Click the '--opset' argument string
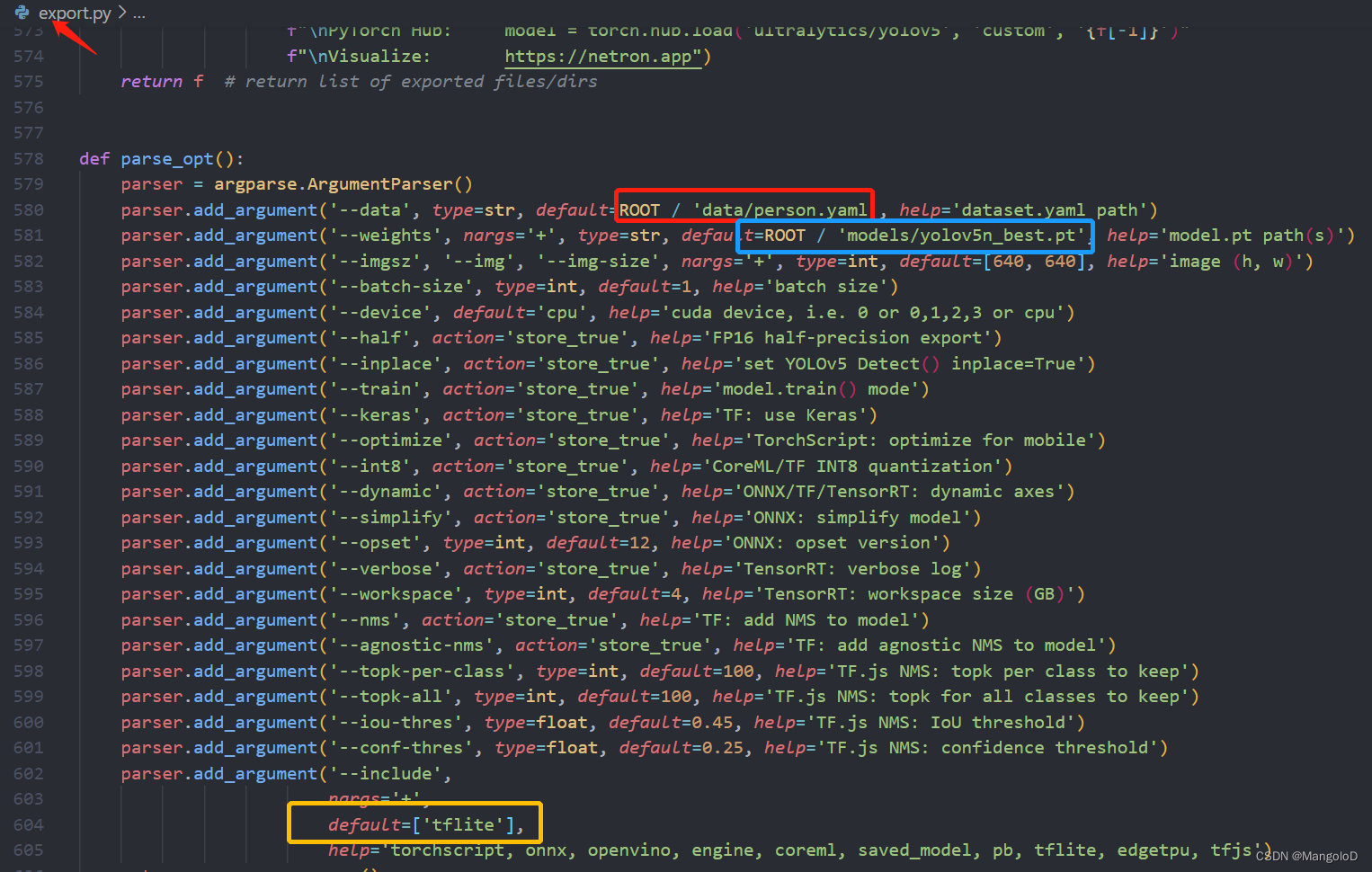This screenshot has height=872, width=1372. pos(375,543)
